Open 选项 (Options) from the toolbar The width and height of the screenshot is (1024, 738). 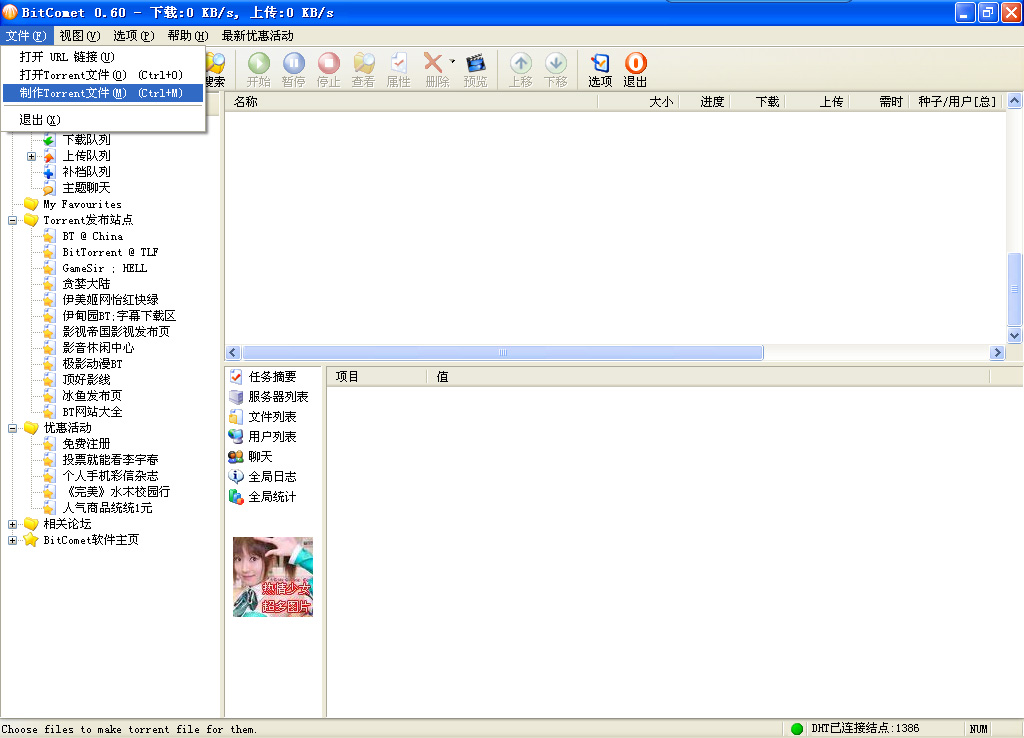point(600,70)
